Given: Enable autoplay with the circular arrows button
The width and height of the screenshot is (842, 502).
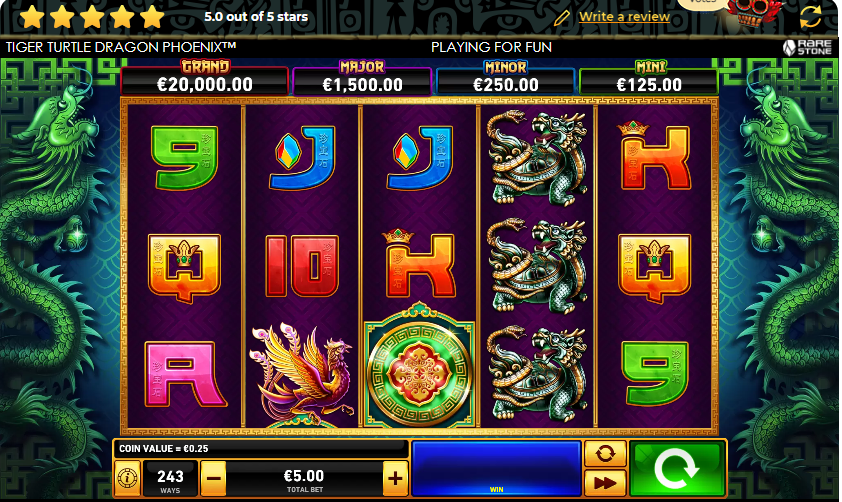Looking at the screenshot, I should click(605, 454).
